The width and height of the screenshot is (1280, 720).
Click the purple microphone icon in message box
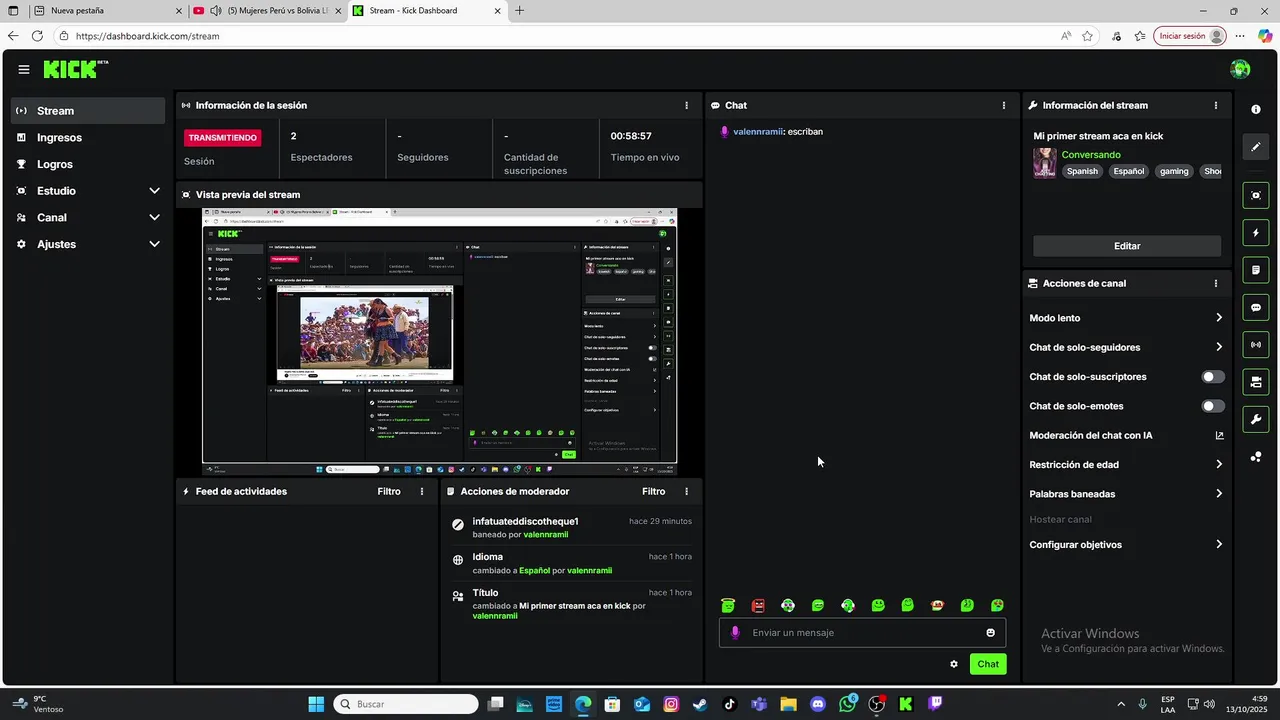[x=736, y=633]
